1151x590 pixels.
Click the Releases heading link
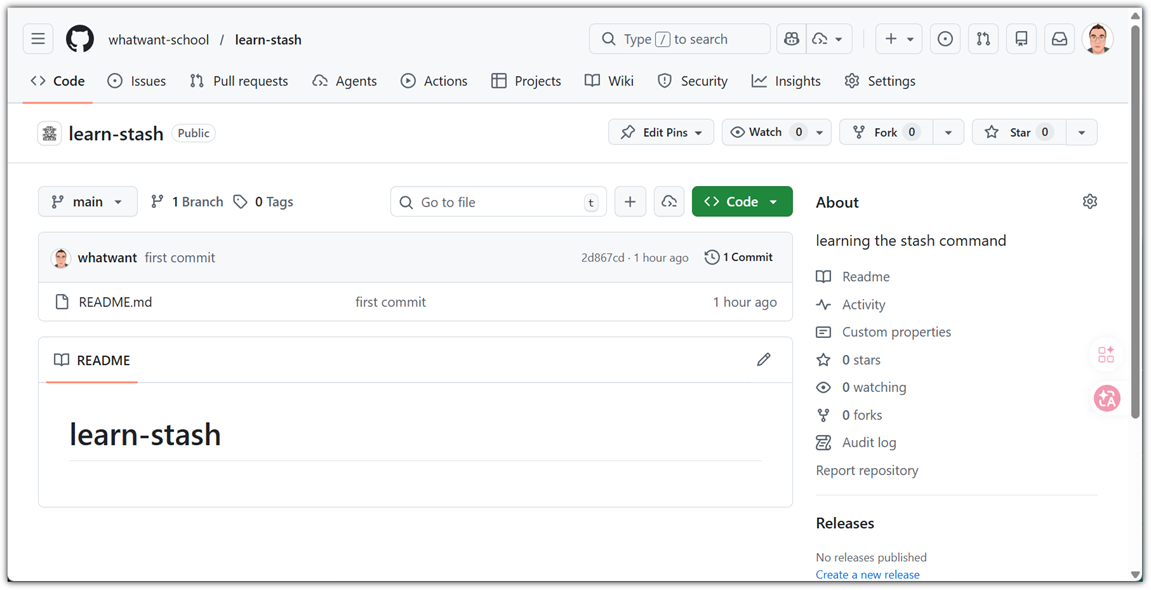[845, 523]
